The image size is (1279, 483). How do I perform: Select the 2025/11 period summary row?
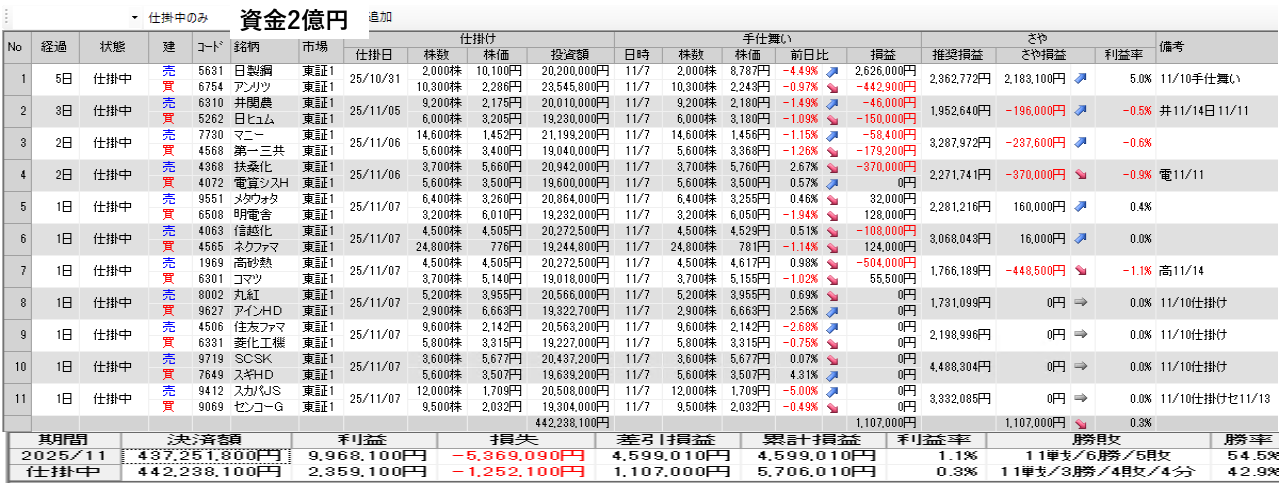(62, 455)
